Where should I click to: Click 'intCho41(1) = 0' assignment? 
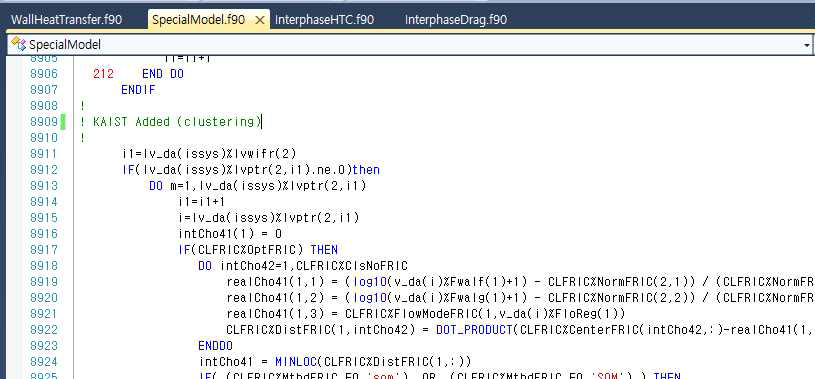230,233
